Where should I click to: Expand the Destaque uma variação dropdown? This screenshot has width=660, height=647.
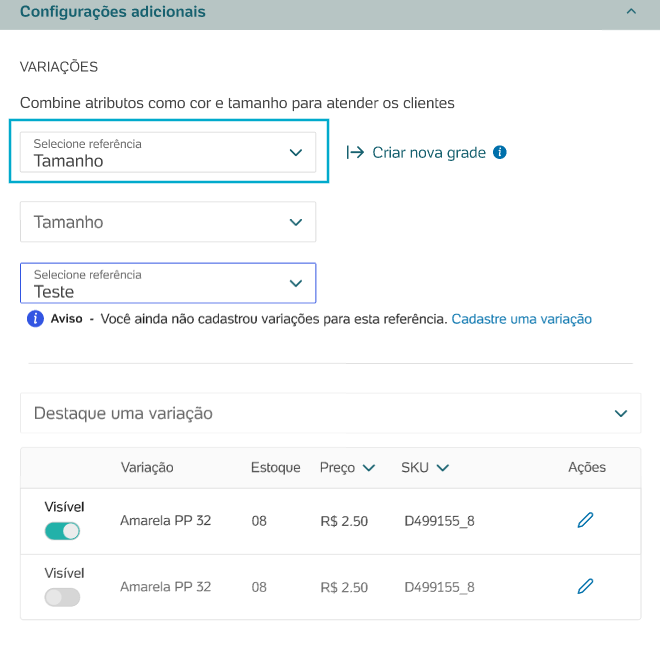330,413
